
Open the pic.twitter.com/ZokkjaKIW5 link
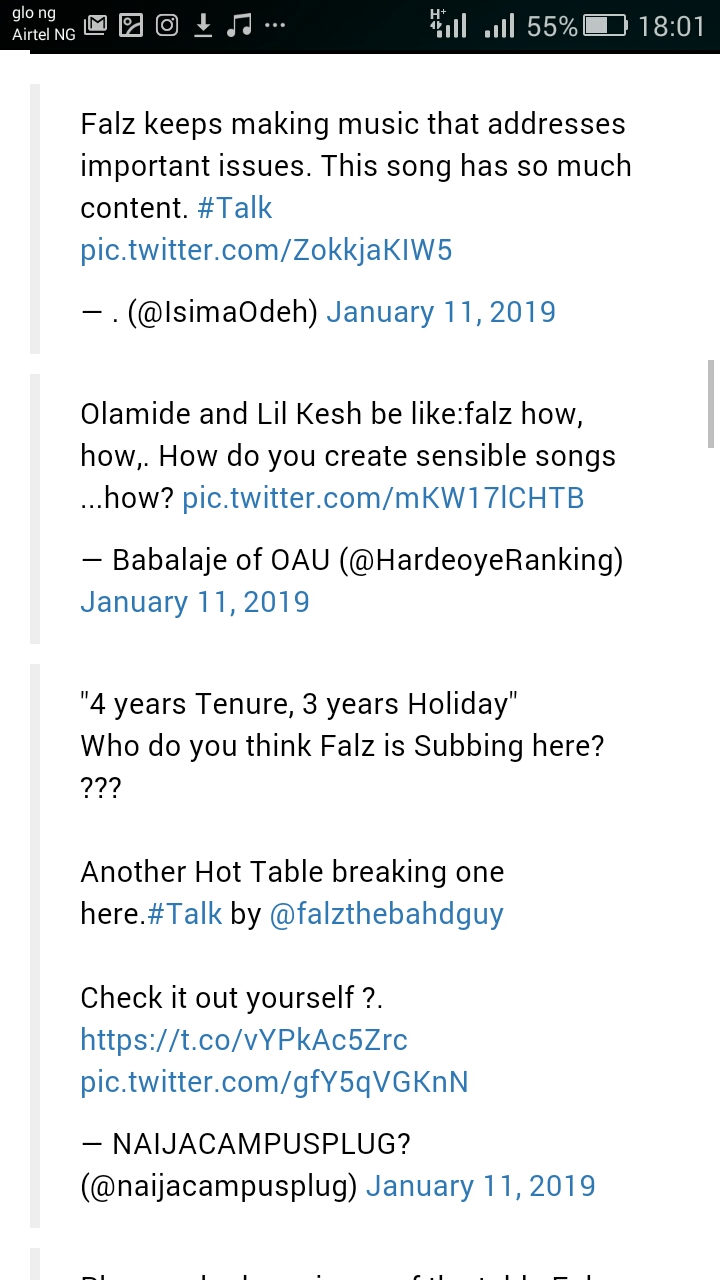(266, 250)
